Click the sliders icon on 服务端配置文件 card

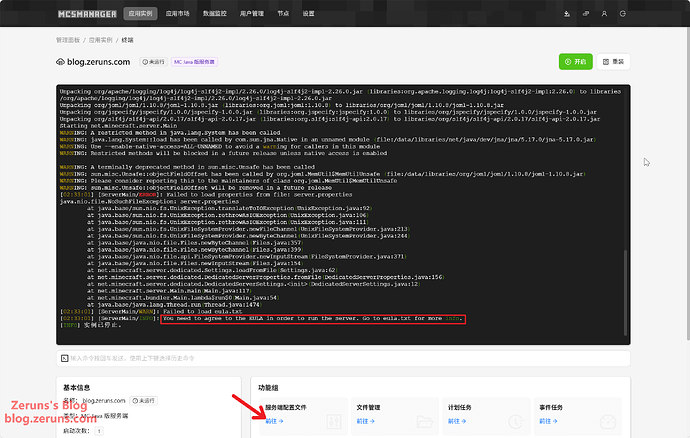334,422
